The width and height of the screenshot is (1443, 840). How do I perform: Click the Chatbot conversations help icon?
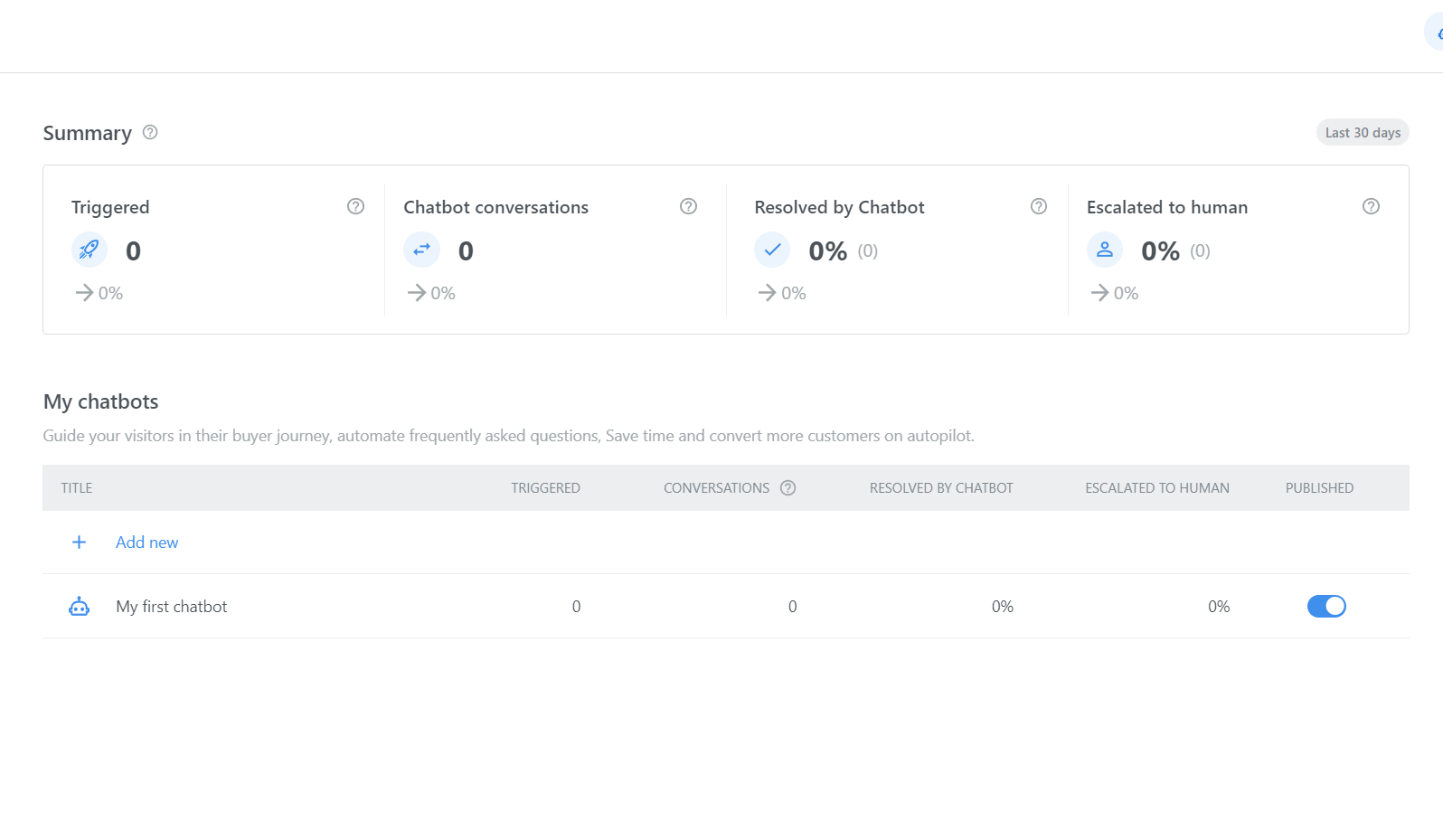(x=688, y=206)
